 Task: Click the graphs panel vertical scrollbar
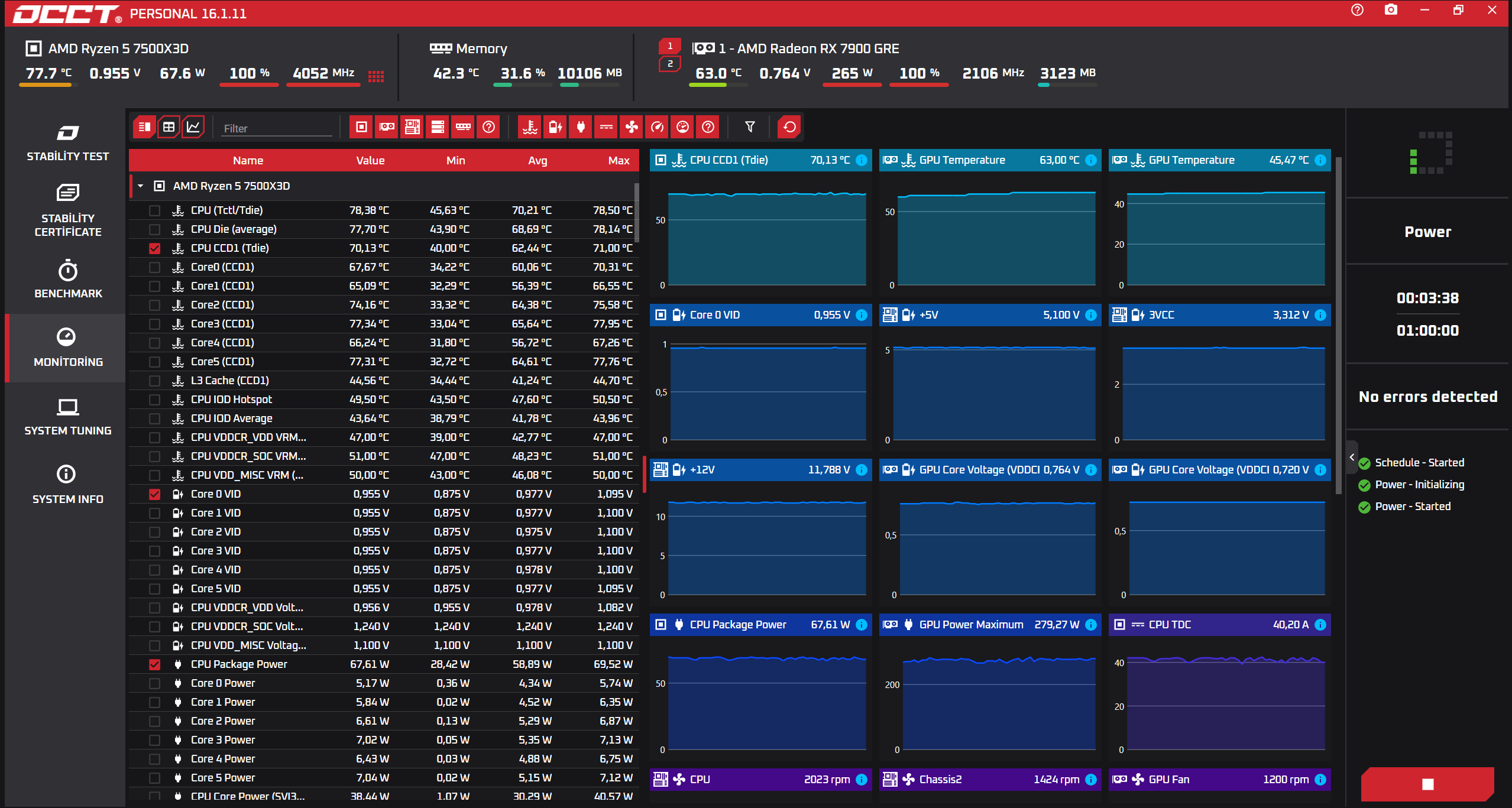pos(1338,325)
